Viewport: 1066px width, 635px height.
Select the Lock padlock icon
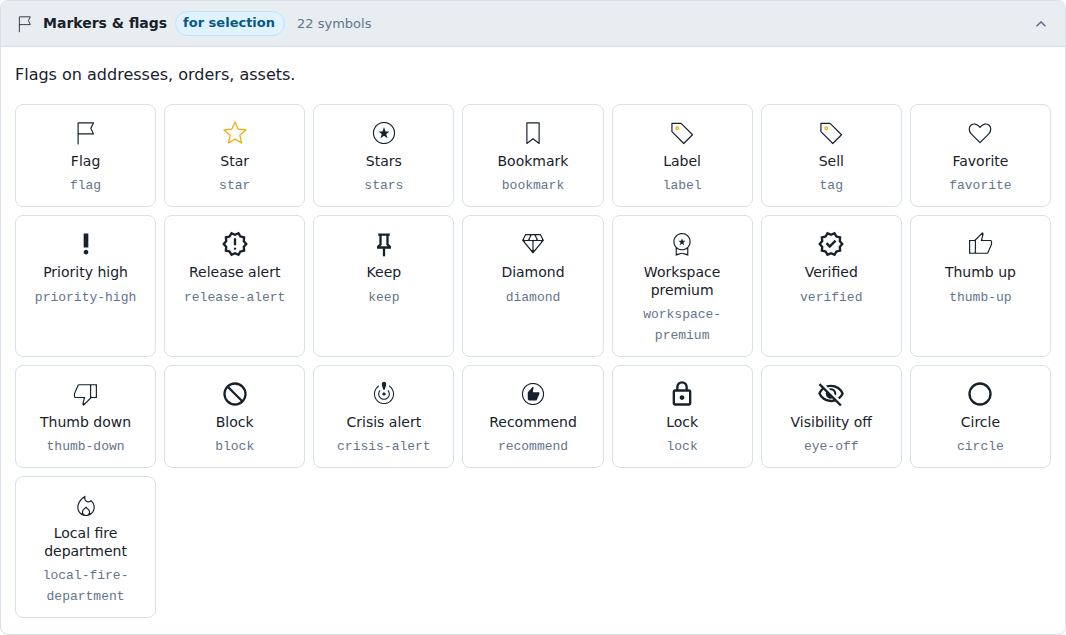coord(682,394)
